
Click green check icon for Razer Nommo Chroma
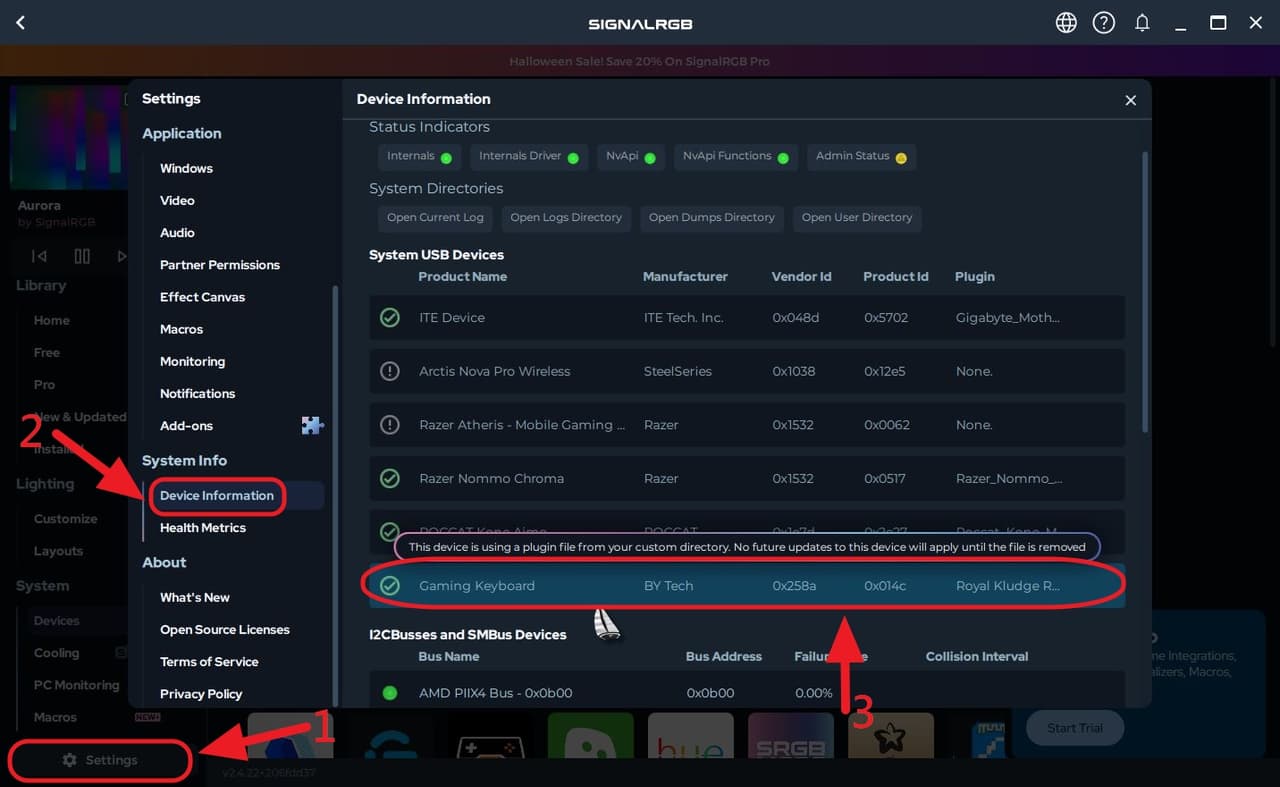tap(390, 479)
